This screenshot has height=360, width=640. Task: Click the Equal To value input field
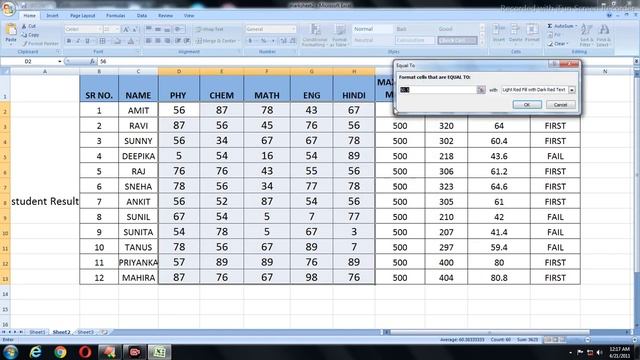coord(437,89)
